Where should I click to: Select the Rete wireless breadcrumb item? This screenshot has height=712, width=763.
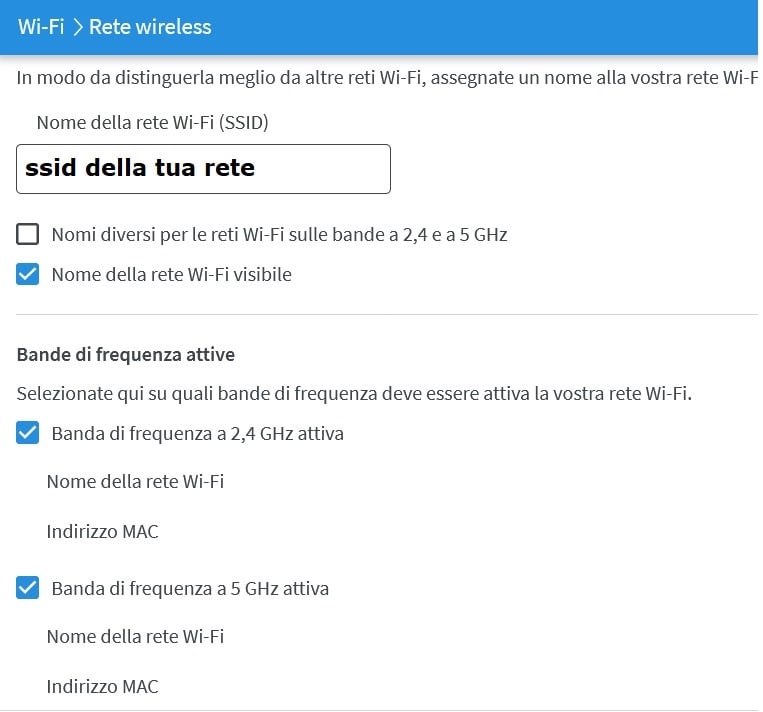[x=150, y=27]
